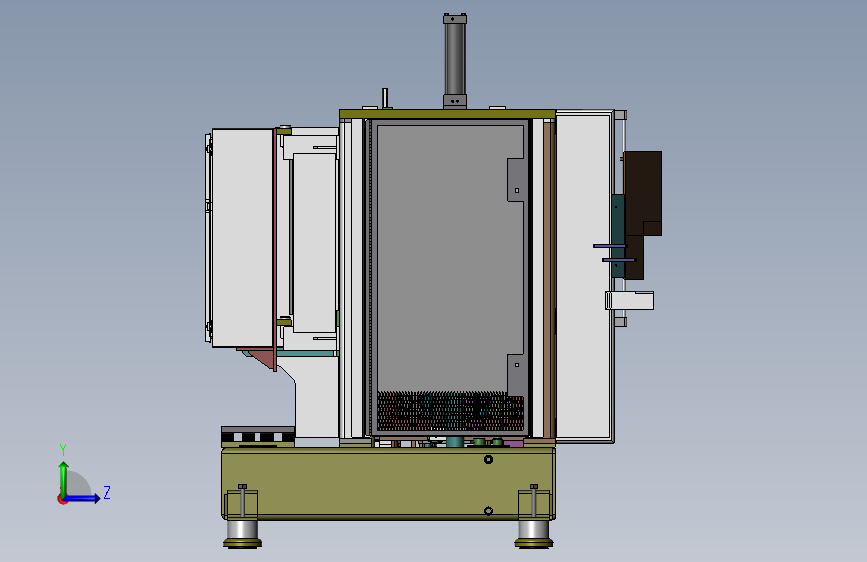This screenshot has width=867, height=562.
Task: Select the vertical pneumatic cylinder on top
Action: pos(455,61)
